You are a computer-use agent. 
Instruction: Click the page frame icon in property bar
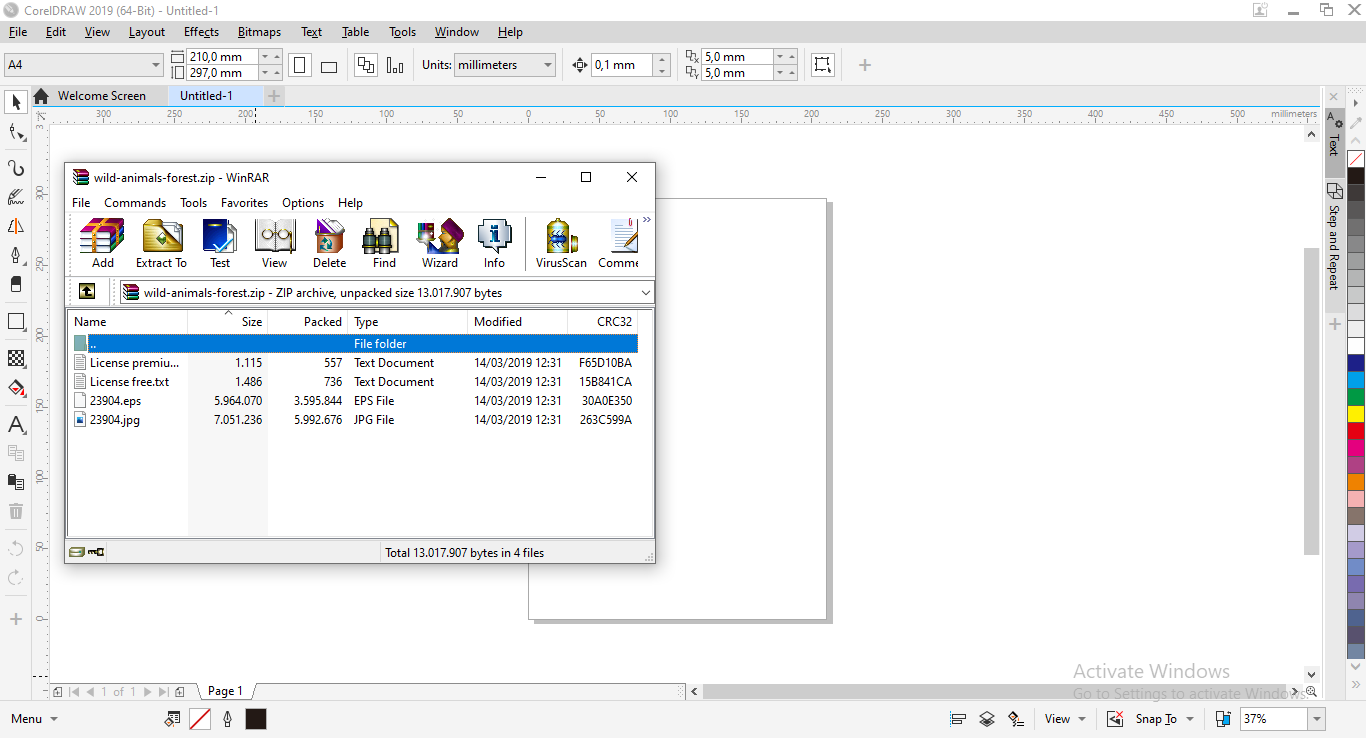pos(822,65)
